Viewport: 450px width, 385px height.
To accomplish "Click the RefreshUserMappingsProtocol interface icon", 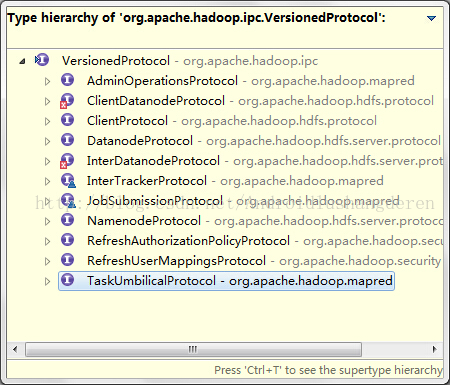I will pyautogui.click(x=67, y=260).
